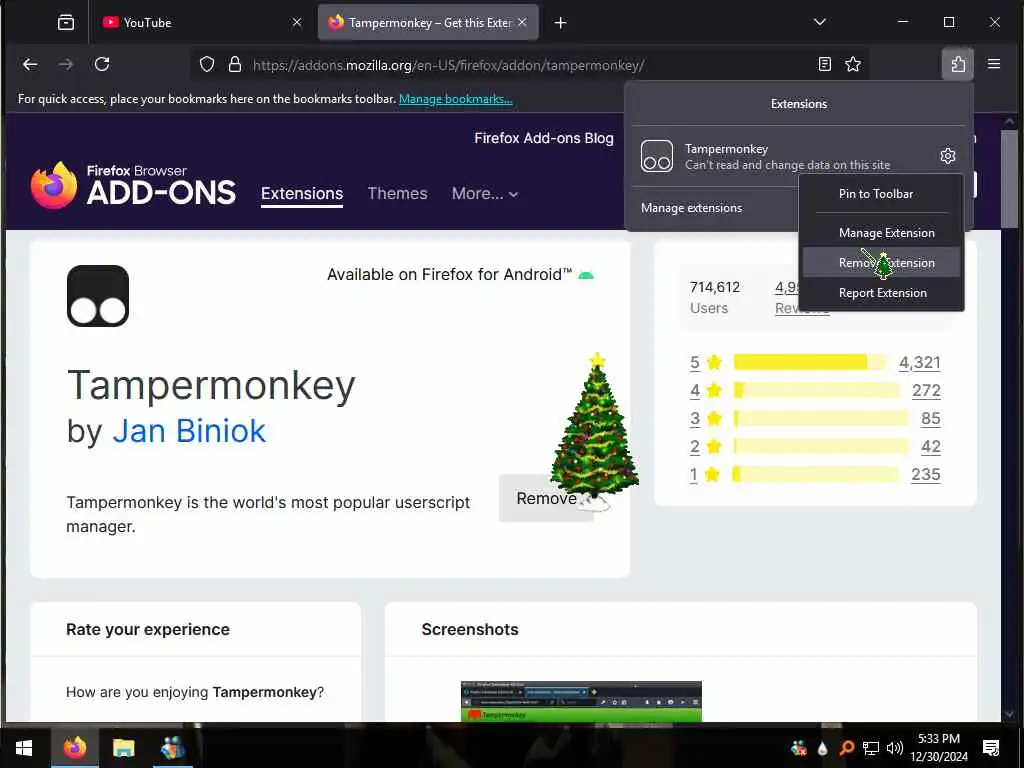Open the Tampermonkey gear options icon
This screenshot has width=1024, height=768.
[x=948, y=156]
